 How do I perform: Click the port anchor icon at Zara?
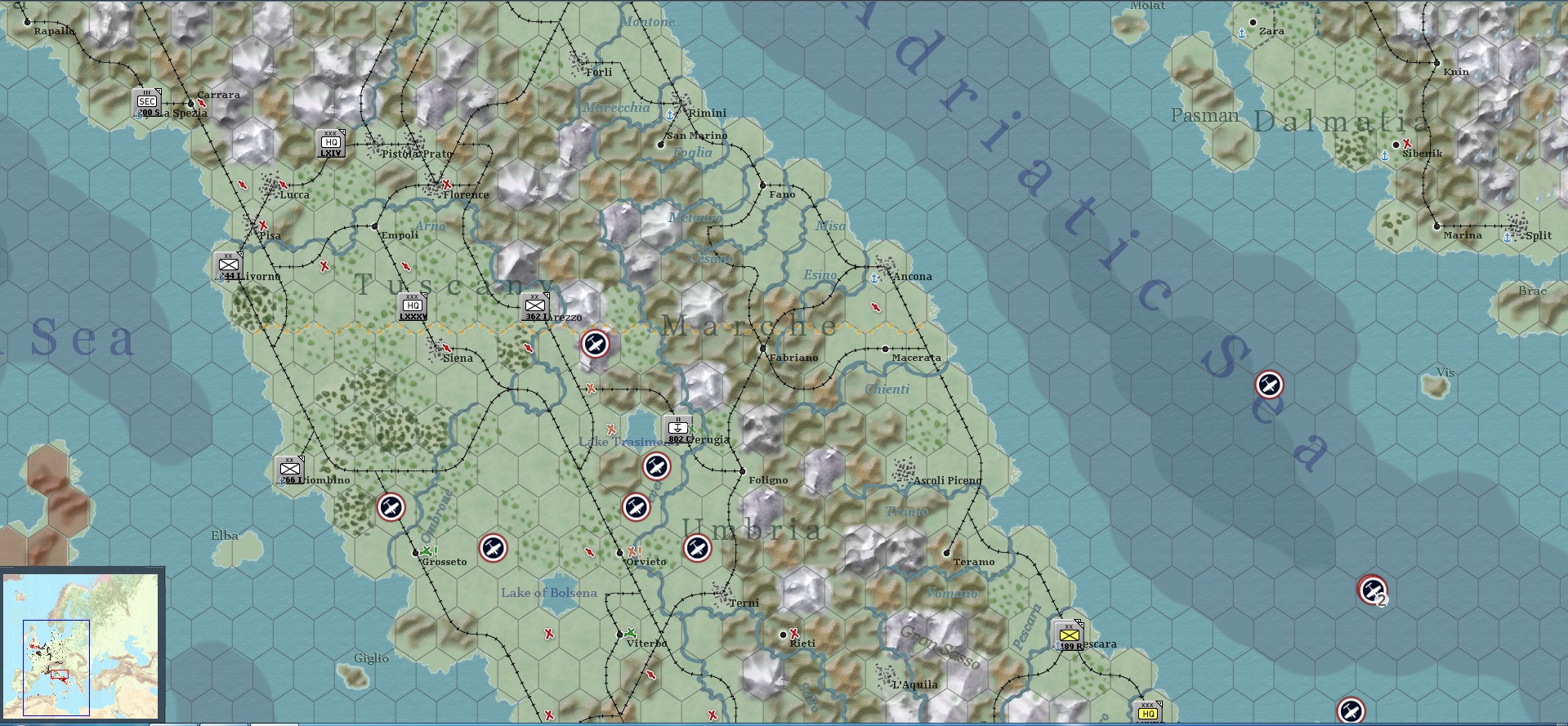coord(1240,33)
